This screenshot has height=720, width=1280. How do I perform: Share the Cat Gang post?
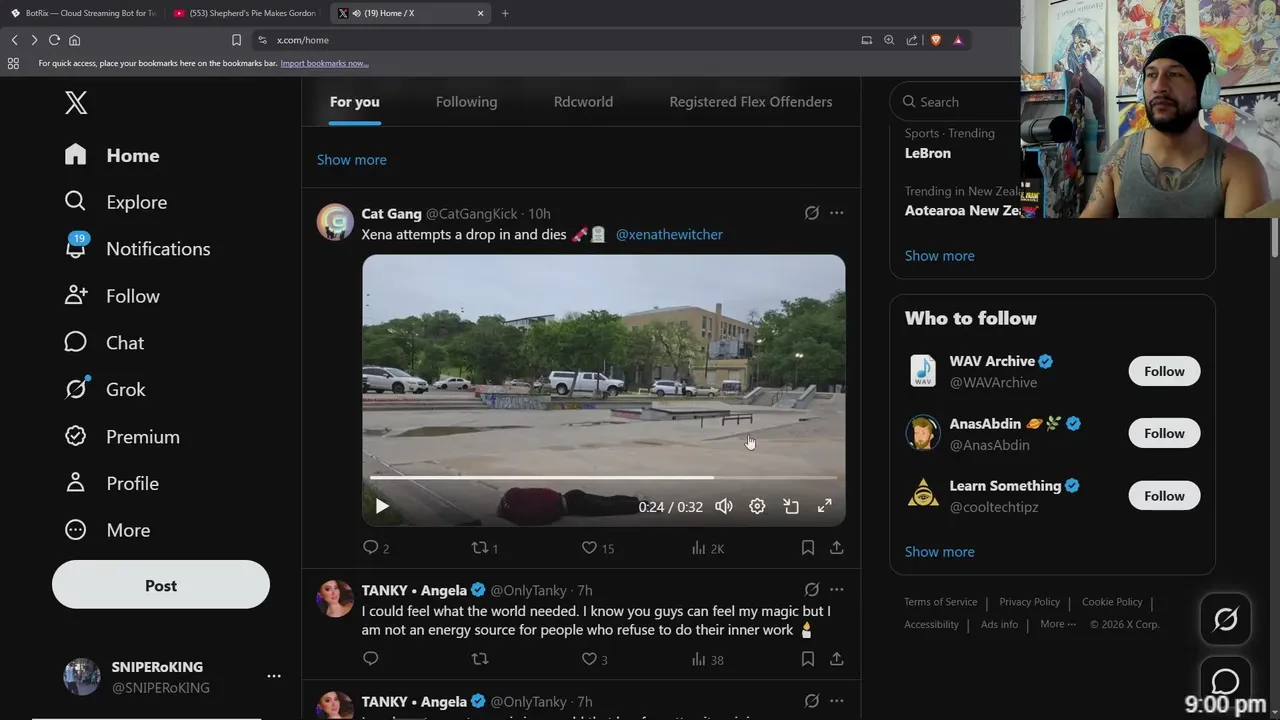[837, 548]
